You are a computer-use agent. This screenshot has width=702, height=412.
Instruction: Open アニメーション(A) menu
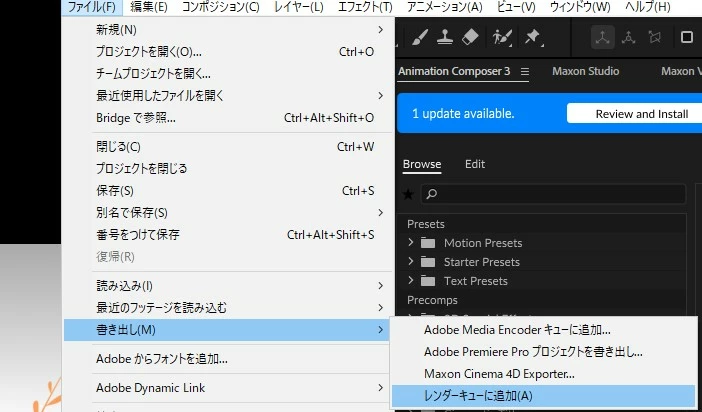(x=445, y=7)
